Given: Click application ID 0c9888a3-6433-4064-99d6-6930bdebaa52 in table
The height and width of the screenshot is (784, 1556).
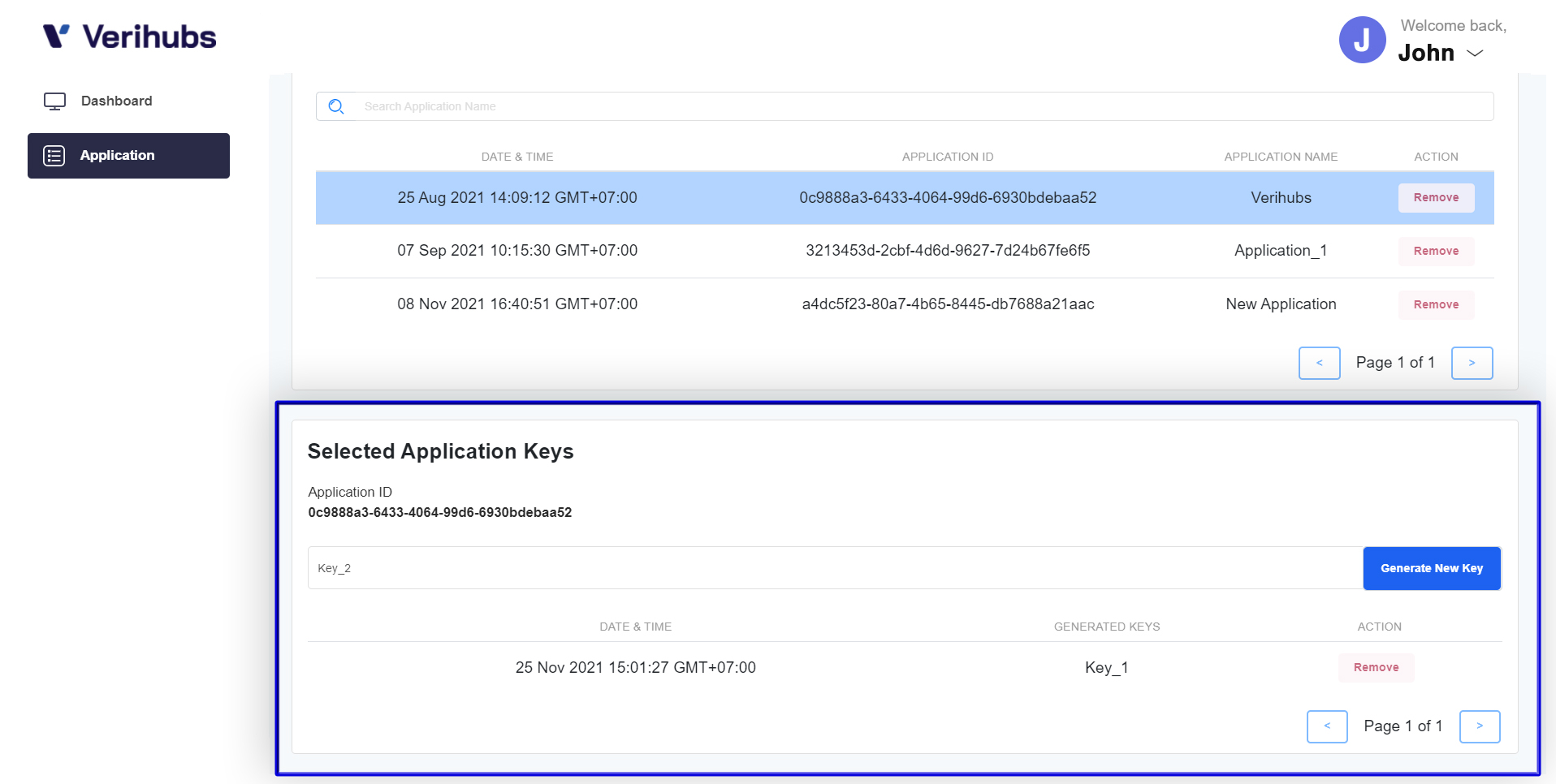Looking at the screenshot, I should point(948,198).
